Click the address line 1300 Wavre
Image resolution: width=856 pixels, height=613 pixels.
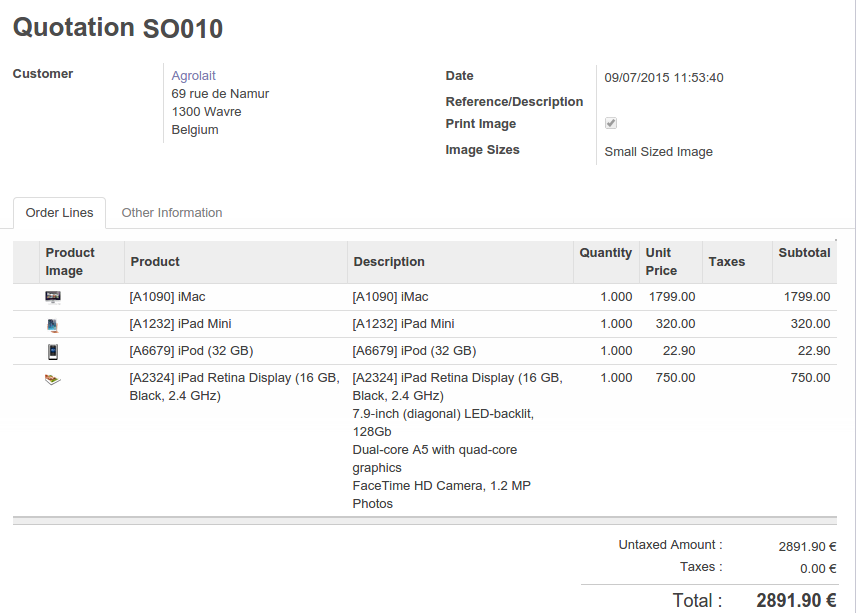pos(206,112)
